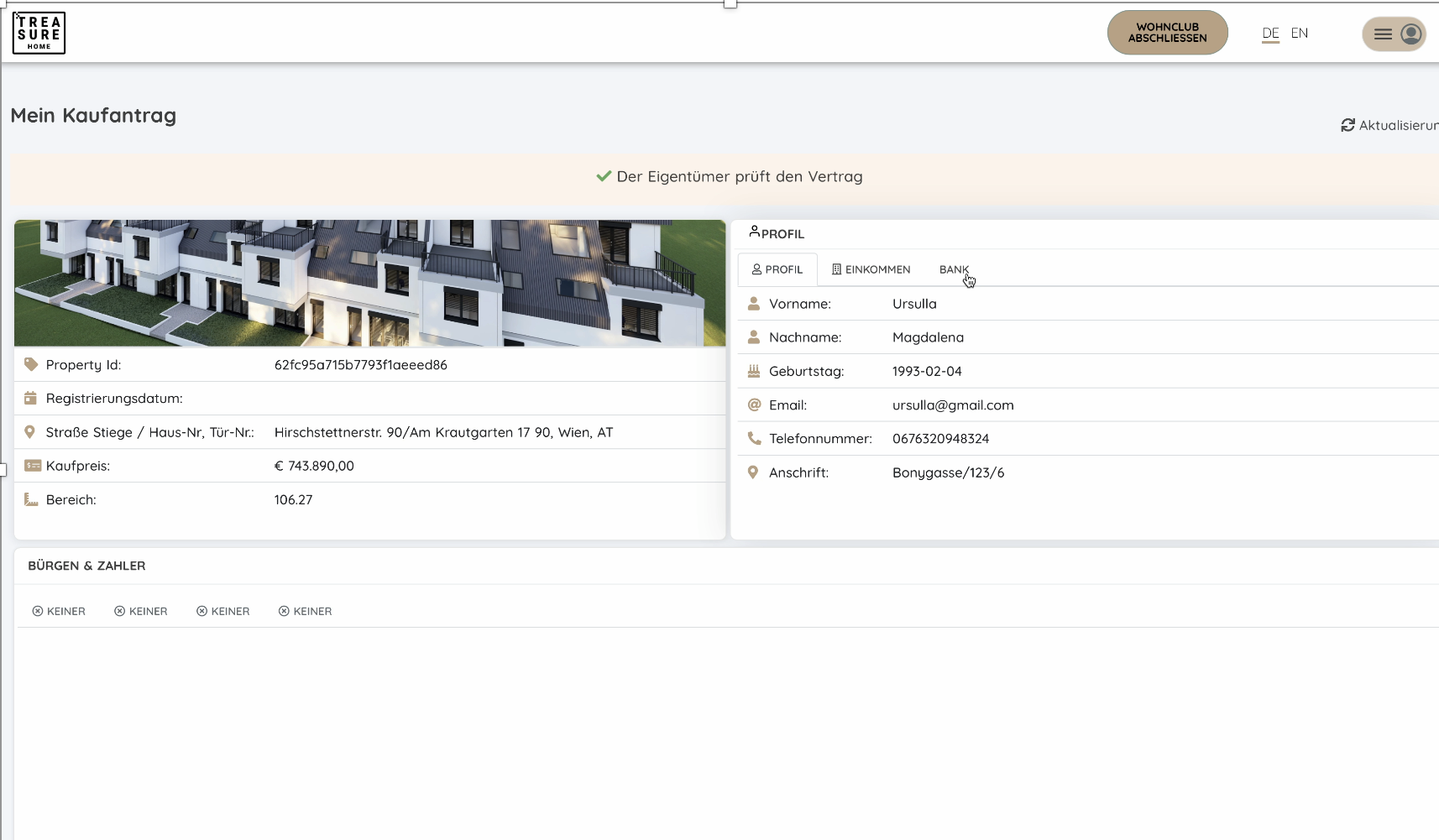Click the BÜRGEN & ZAHLER heading
Image resolution: width=1439 pixels, height=840 pixels.
[x=86, y=566]
